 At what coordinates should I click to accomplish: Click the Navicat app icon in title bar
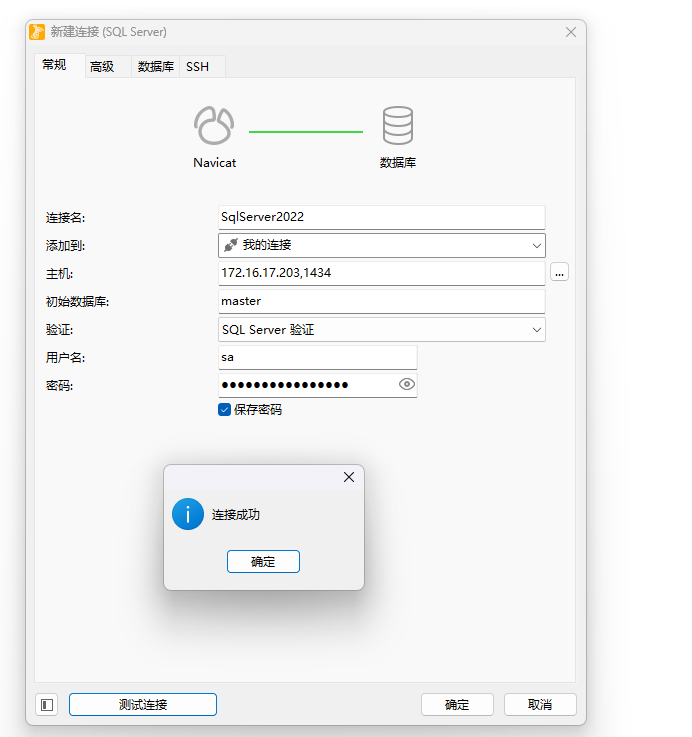37,32
